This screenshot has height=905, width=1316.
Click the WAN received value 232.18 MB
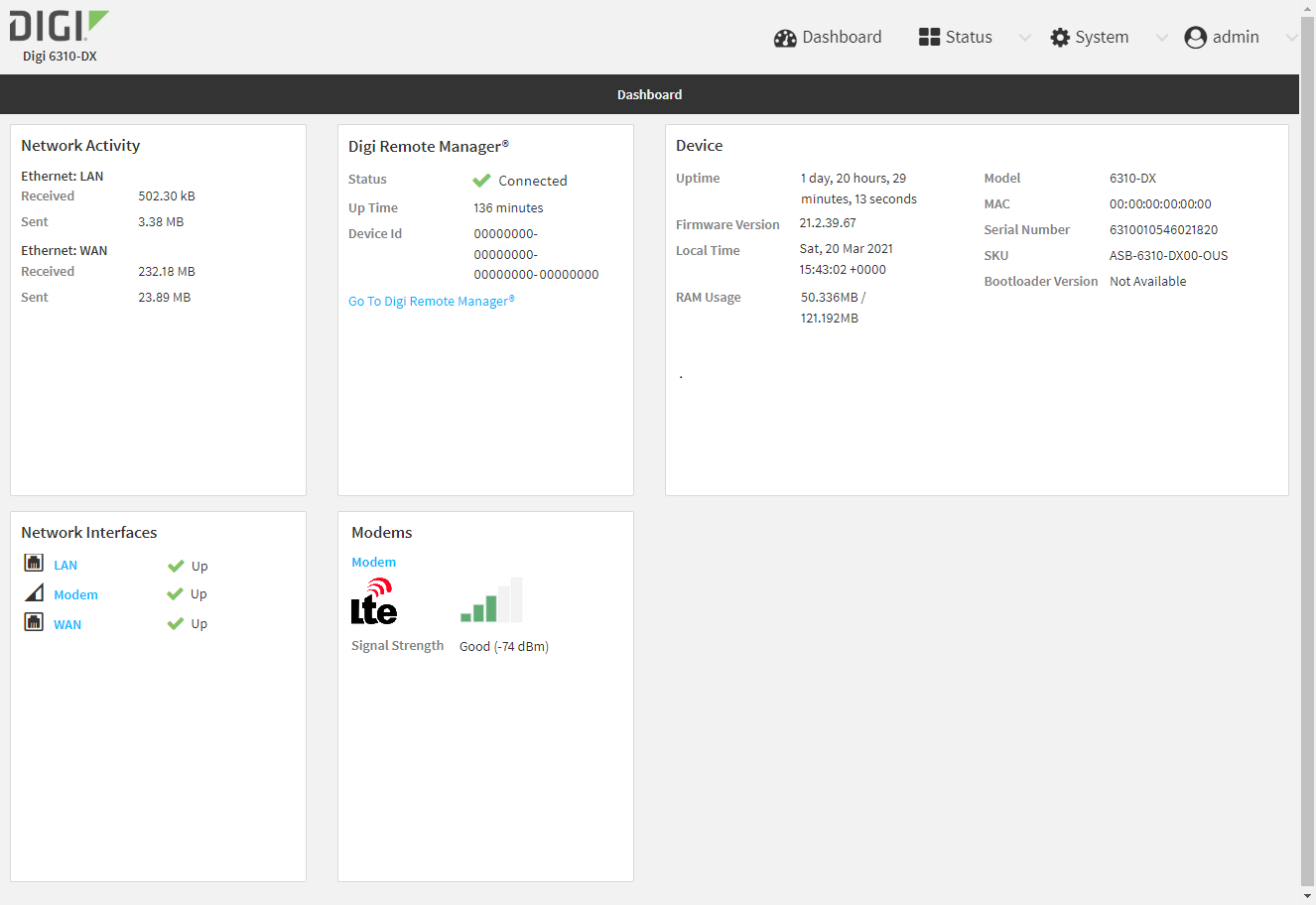point(167,272)
